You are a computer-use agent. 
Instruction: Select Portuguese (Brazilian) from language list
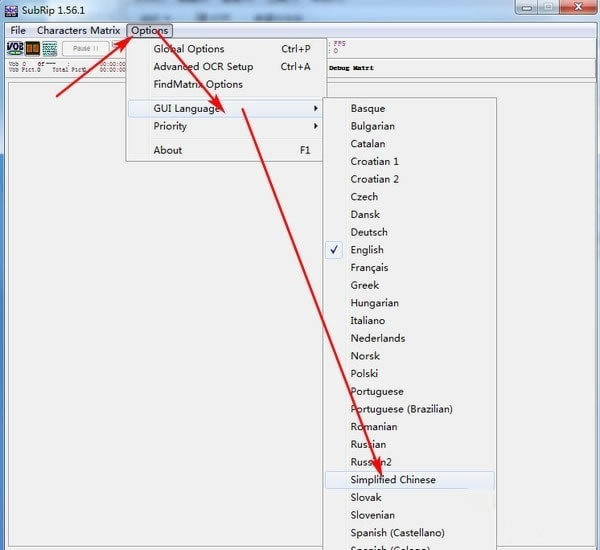tap(401, 409)
